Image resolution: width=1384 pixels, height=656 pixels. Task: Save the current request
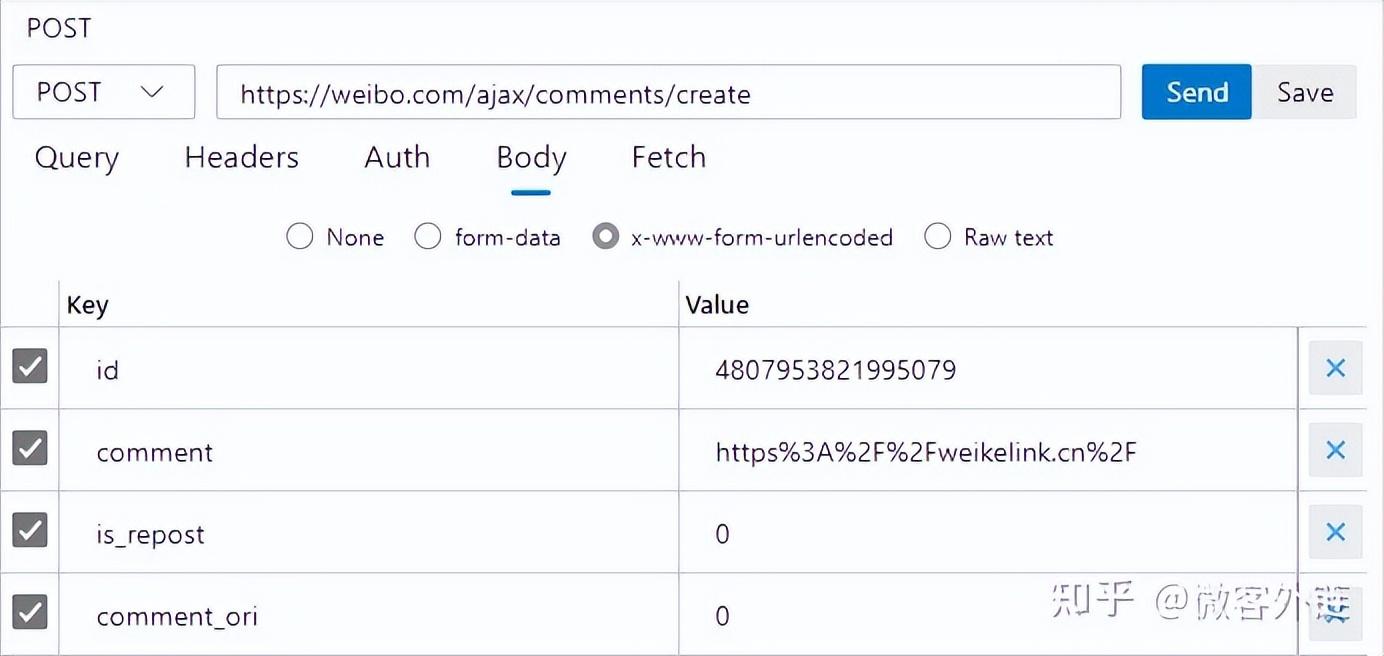[1305, 92]
